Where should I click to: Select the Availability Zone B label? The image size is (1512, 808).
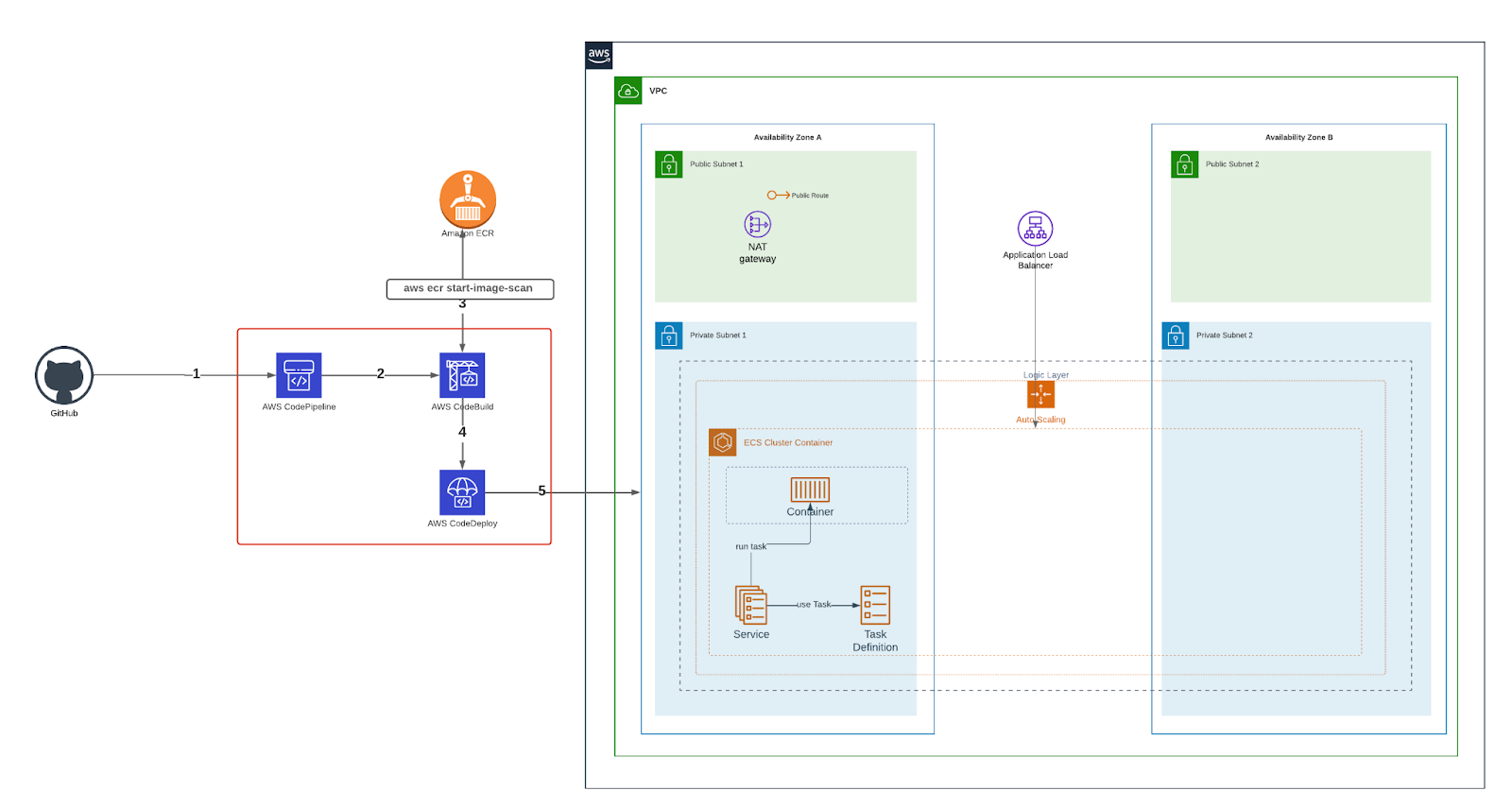tap(1298, 137)
